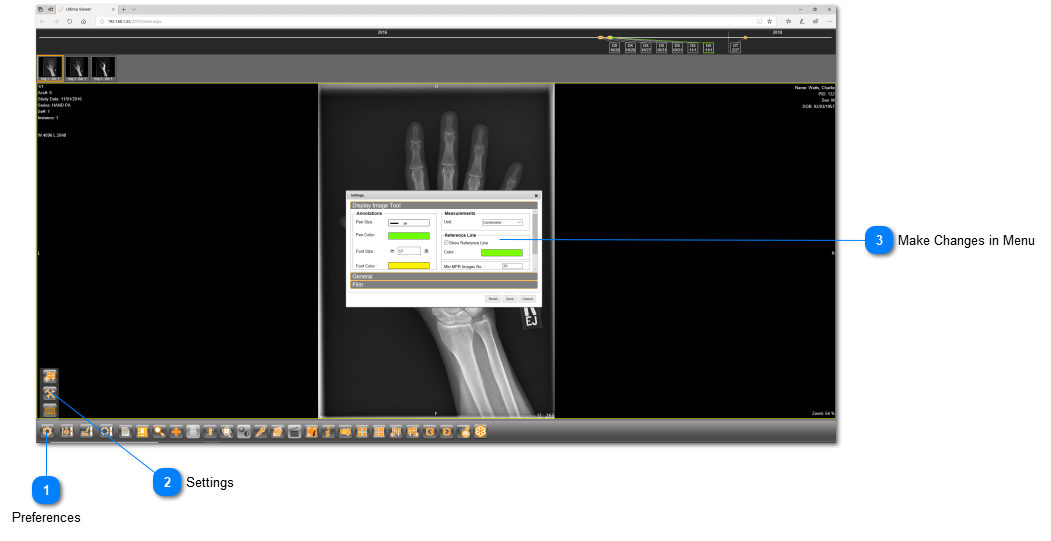Select the color picker eyedropper tool
This screenshot has height=541, width=1051.
coord(261,432)
